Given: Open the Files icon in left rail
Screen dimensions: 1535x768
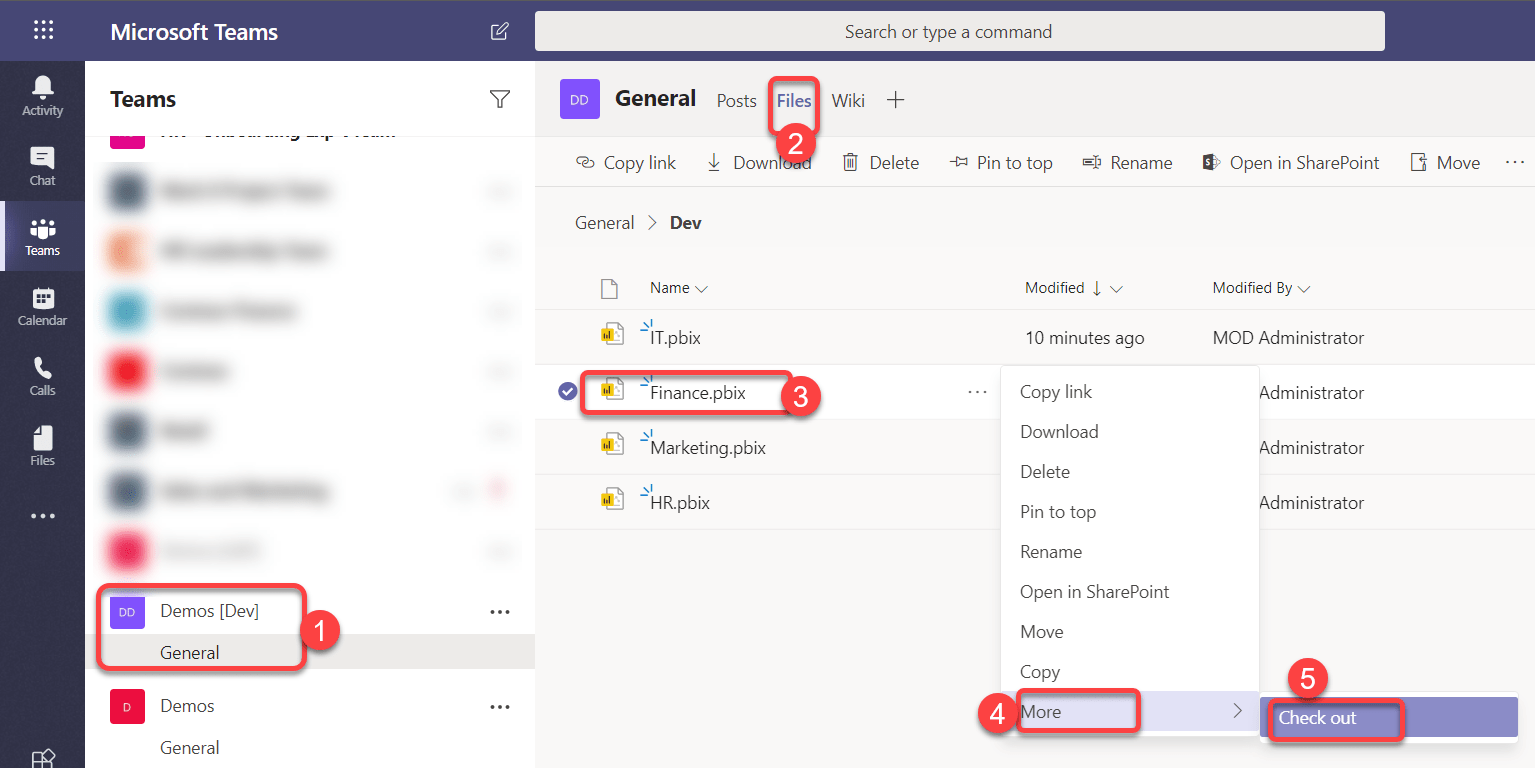Looking at the screenshot, I should (42, 446).
